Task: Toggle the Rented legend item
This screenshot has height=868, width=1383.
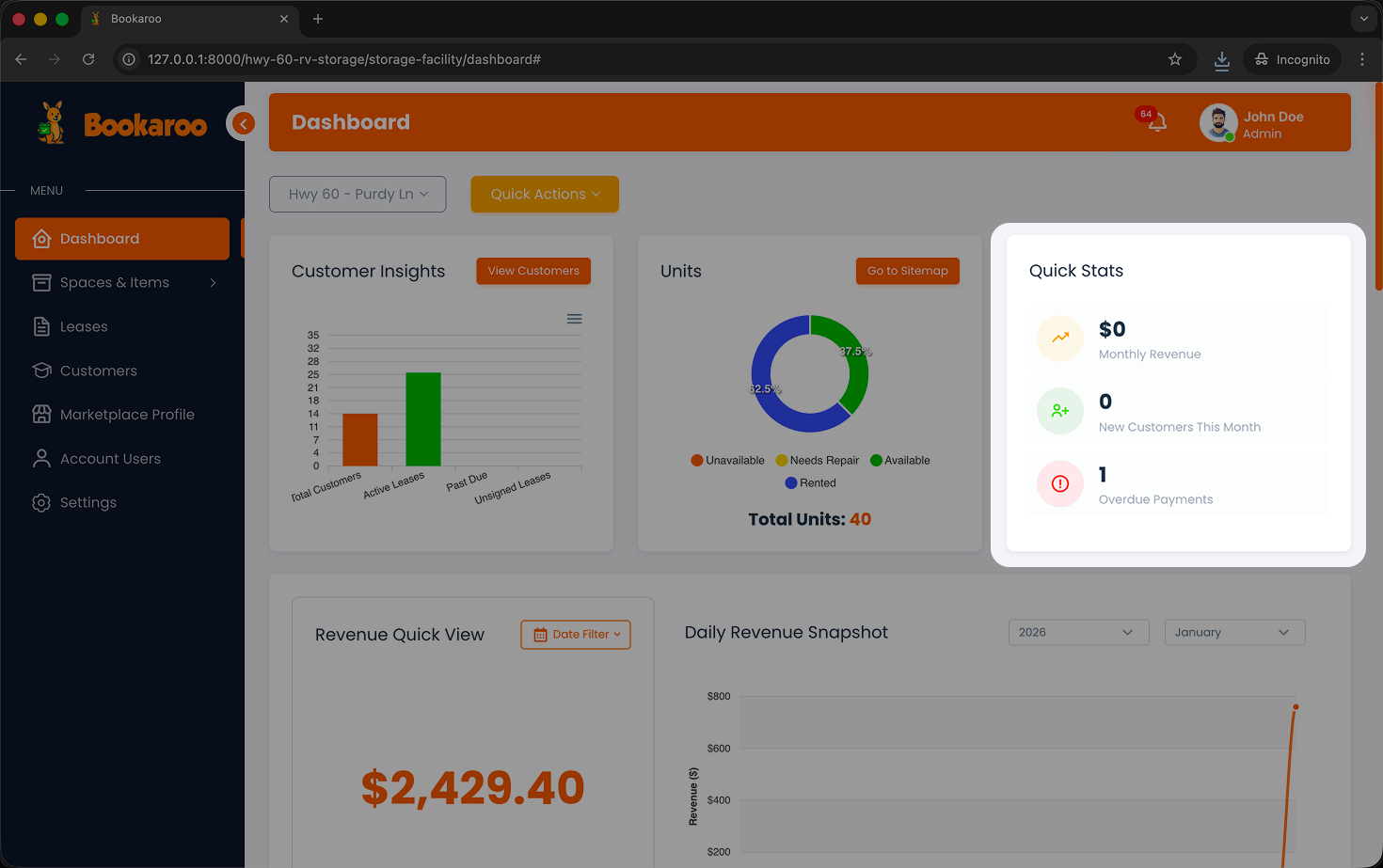Action: (810, 483)
